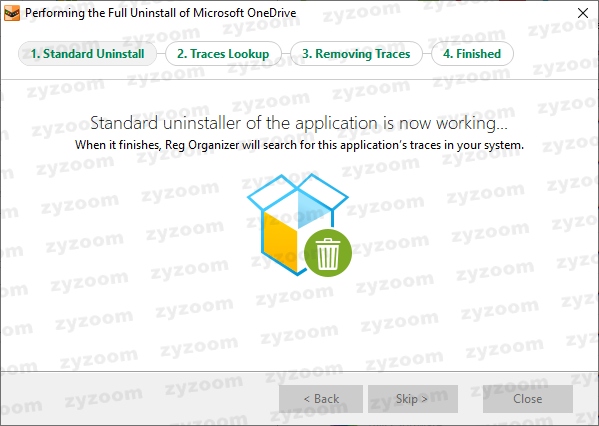Click the open box uninstall illustration
599x426 pixels.
click(299, 225)
